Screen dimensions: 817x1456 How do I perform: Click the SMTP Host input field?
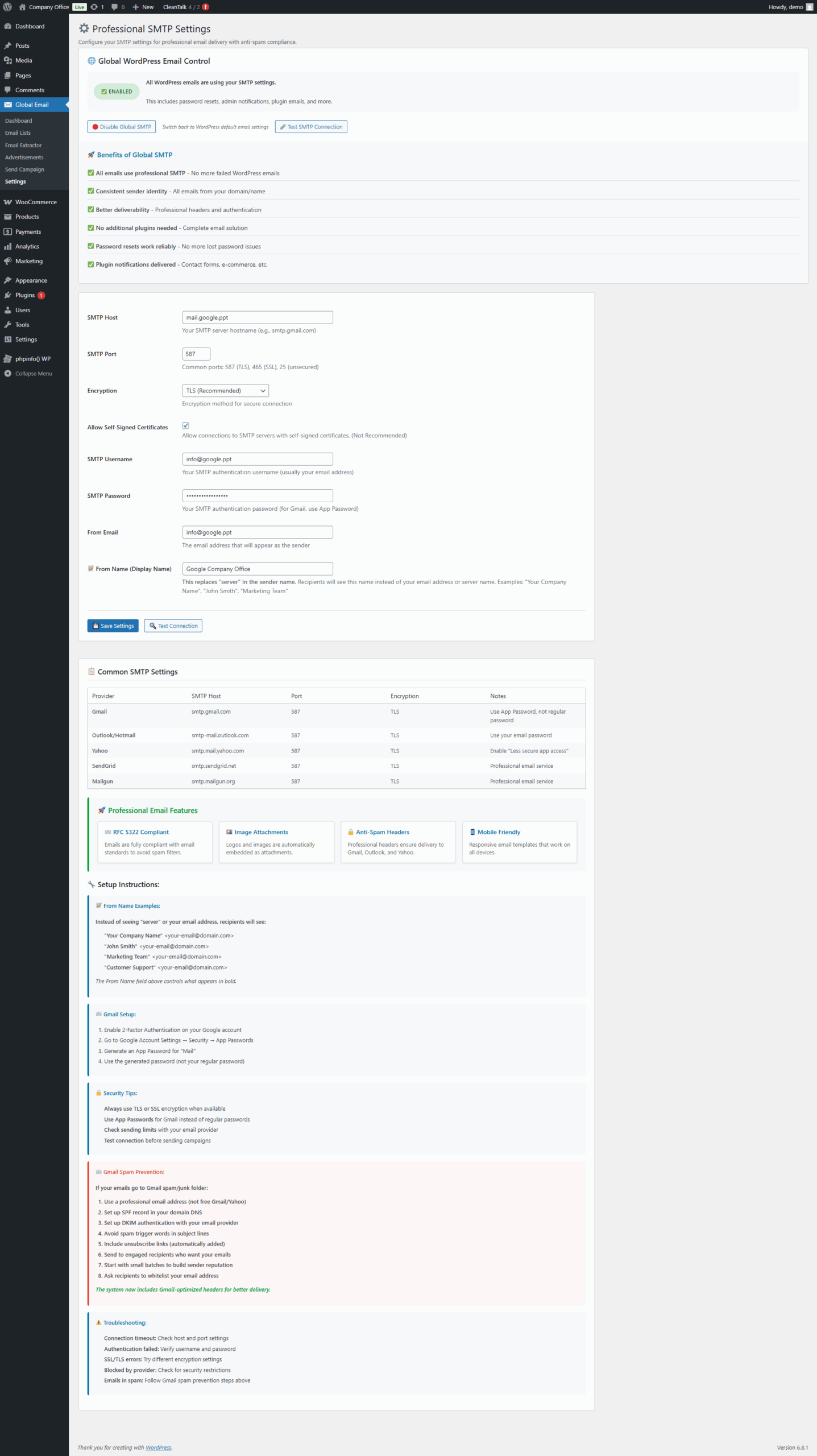click(x=257, y=317)
